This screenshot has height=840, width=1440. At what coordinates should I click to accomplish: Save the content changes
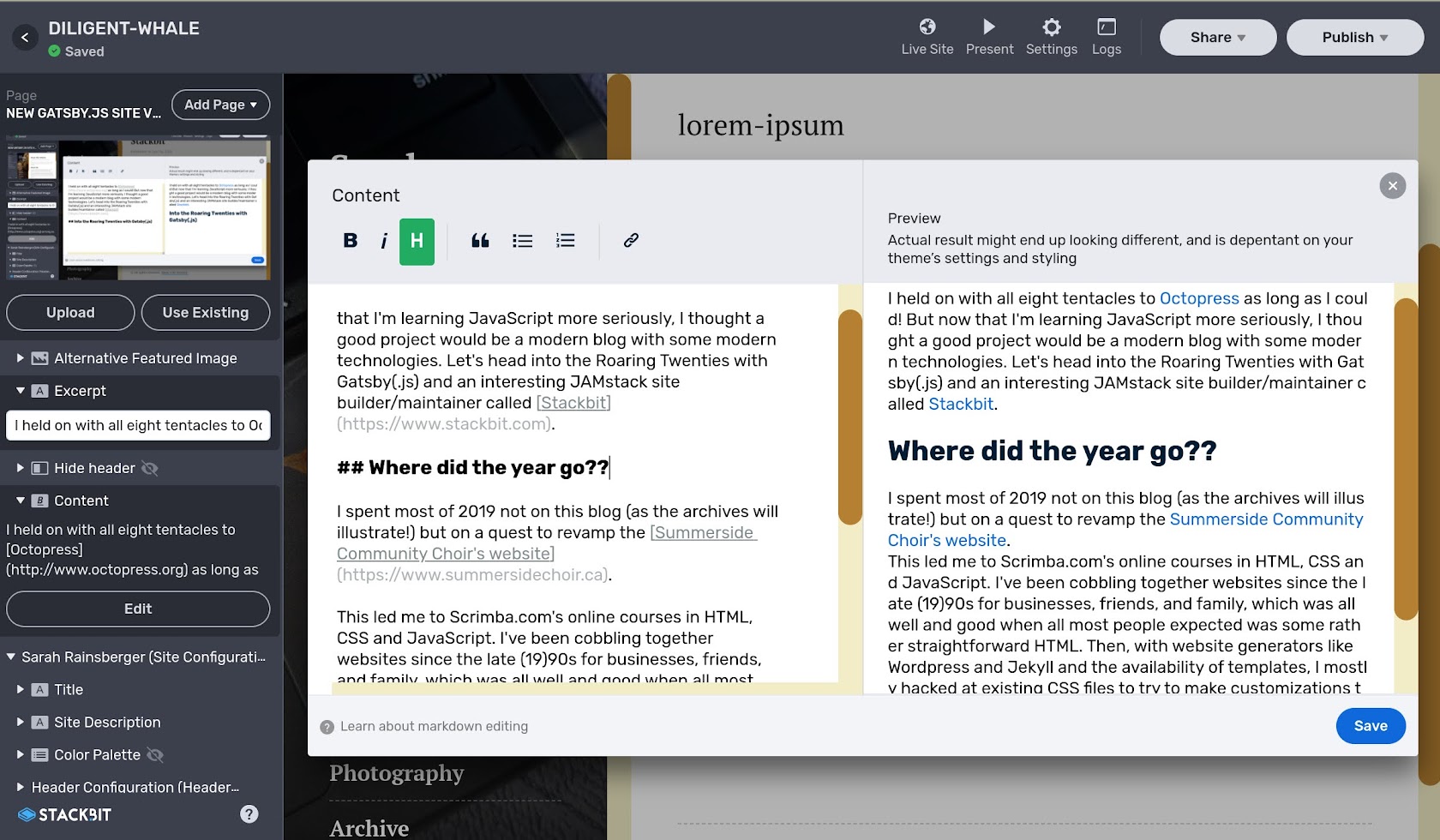[1370, 726]
